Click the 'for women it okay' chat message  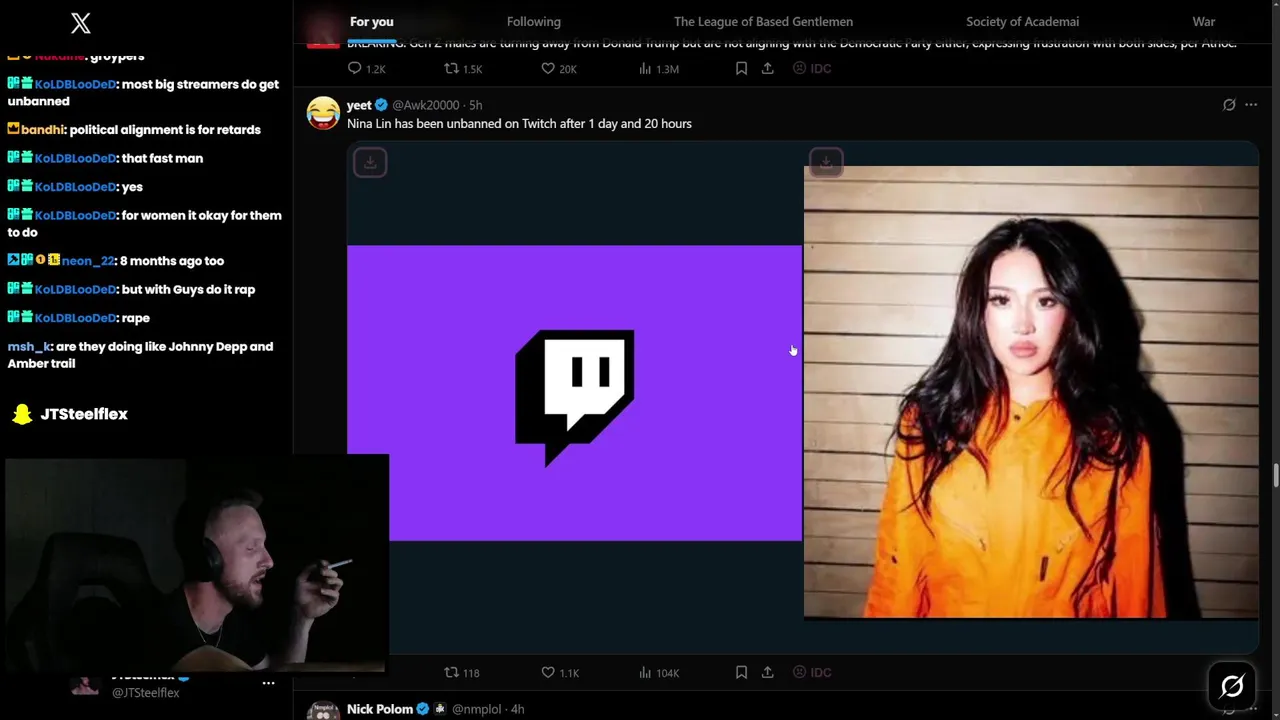tap(144, 223)
